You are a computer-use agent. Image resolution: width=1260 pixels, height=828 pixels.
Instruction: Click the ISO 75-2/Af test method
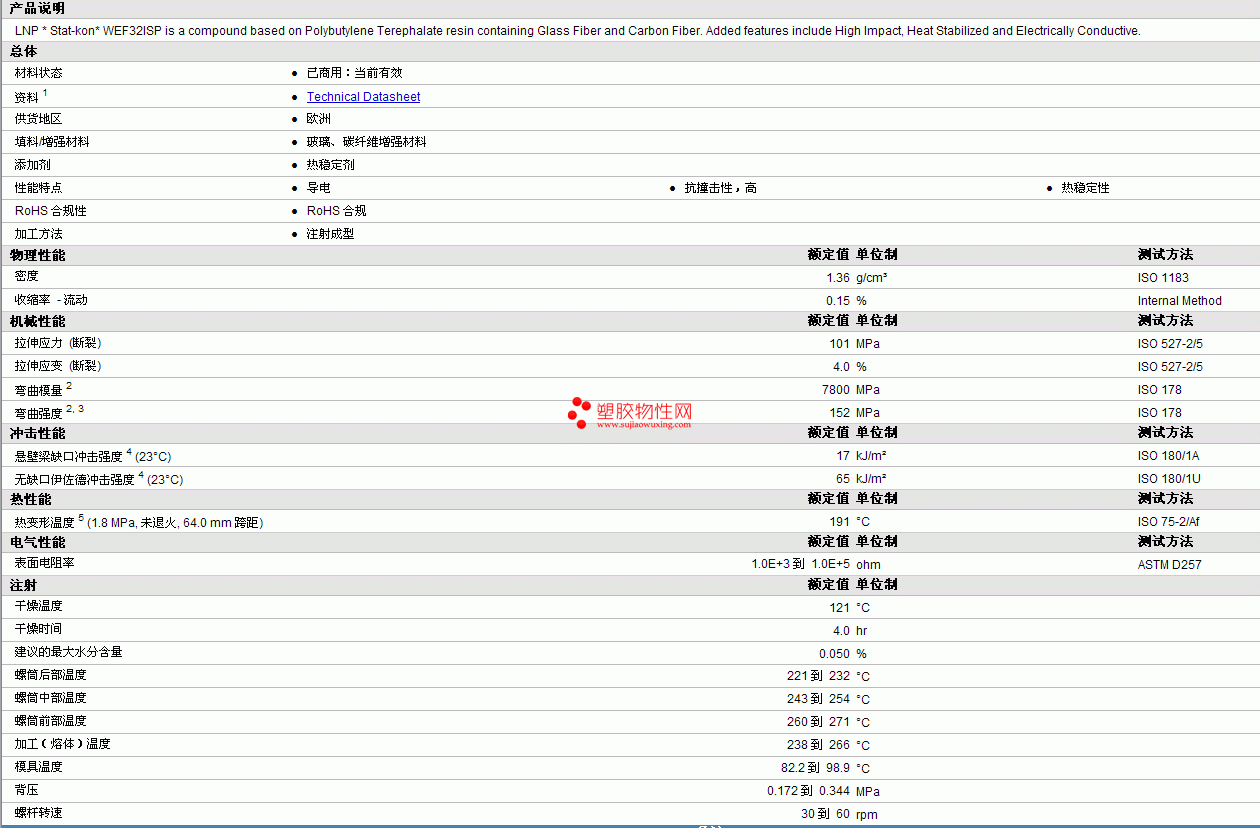click(x=1168, y=522)
